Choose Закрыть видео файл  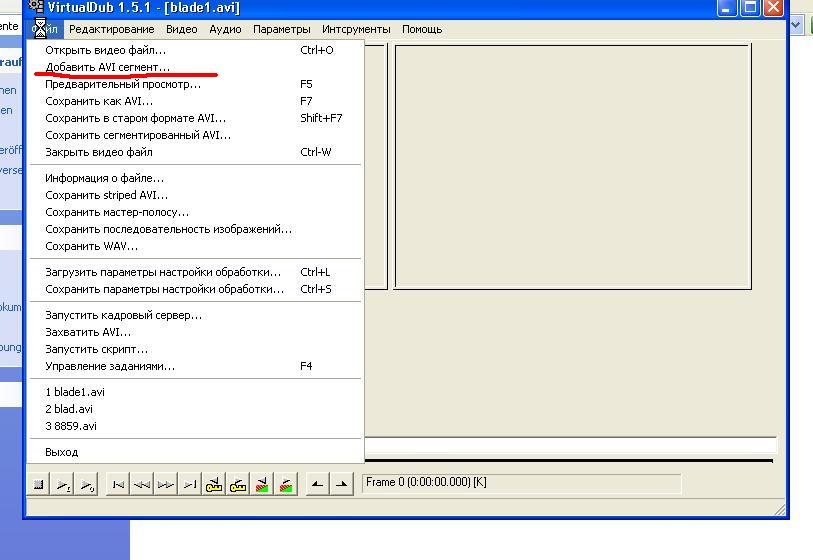coord(195,152)
